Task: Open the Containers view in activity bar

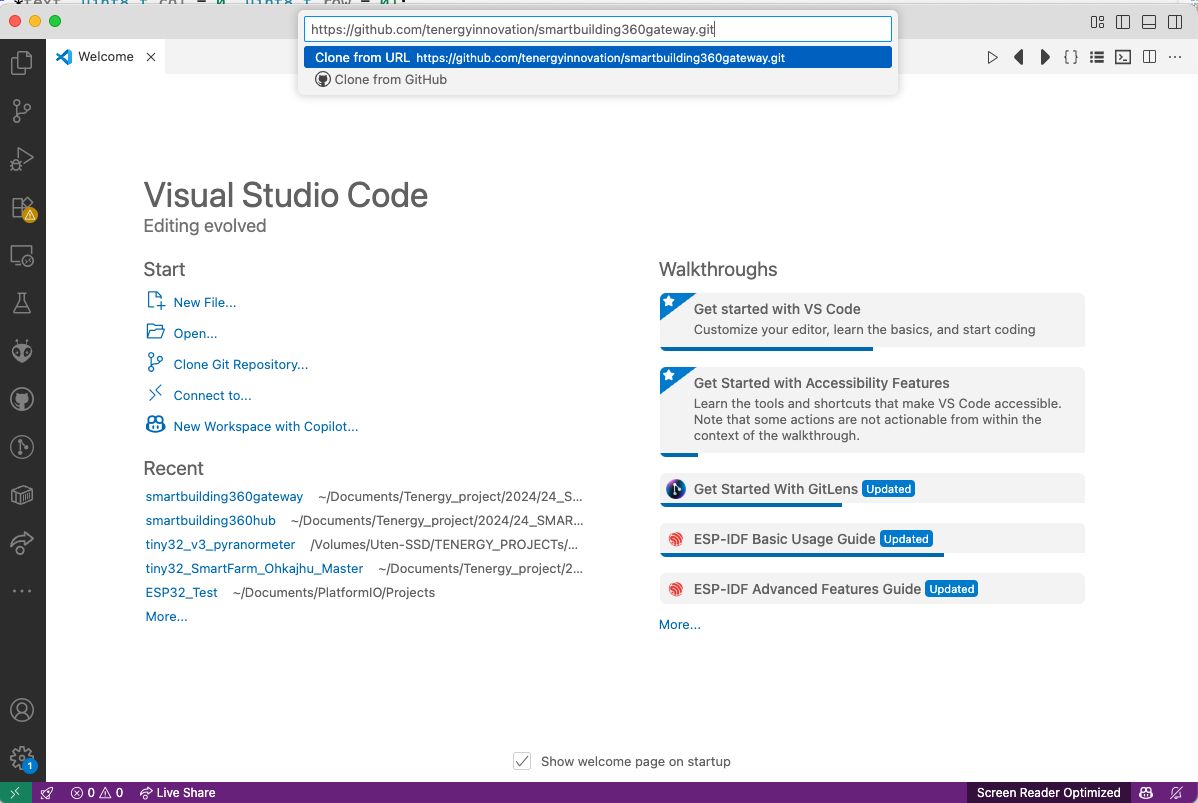Action: point(22,495)
